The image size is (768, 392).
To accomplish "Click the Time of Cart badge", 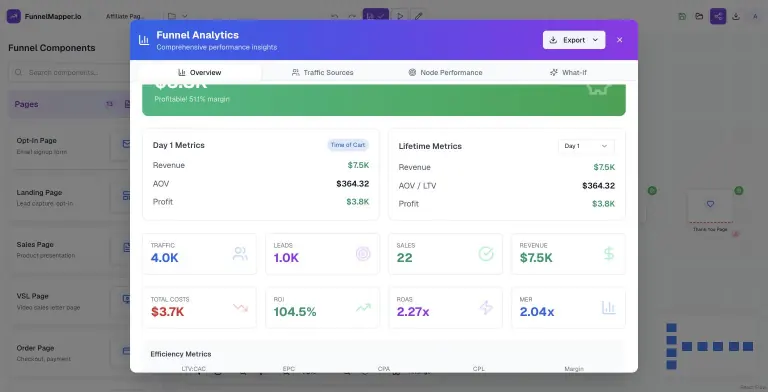I will 348,145.
